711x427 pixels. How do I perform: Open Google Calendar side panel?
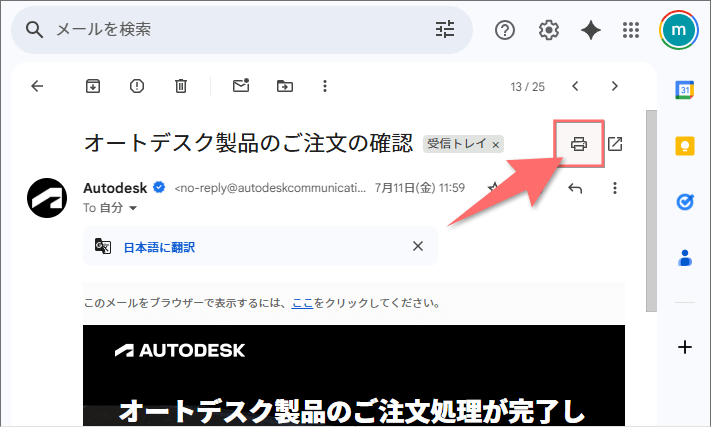(x=685, y=90)
